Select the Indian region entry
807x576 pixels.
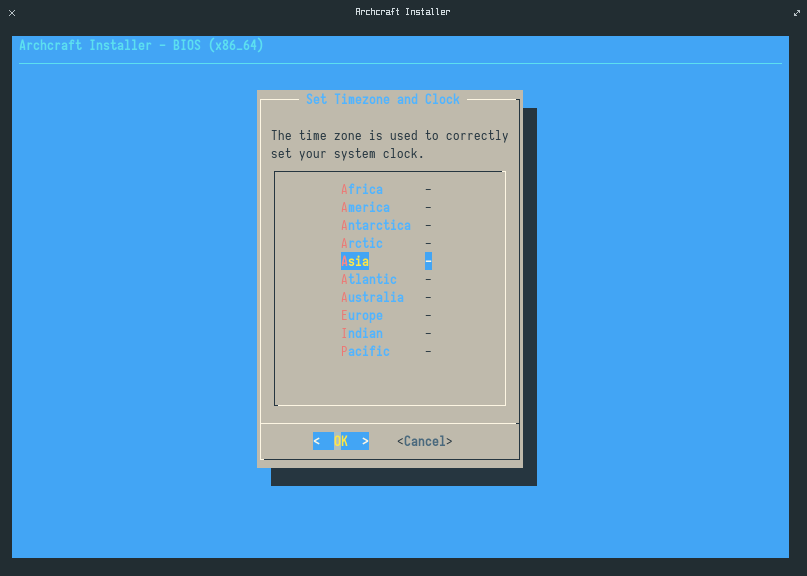(x=362, y=334)
